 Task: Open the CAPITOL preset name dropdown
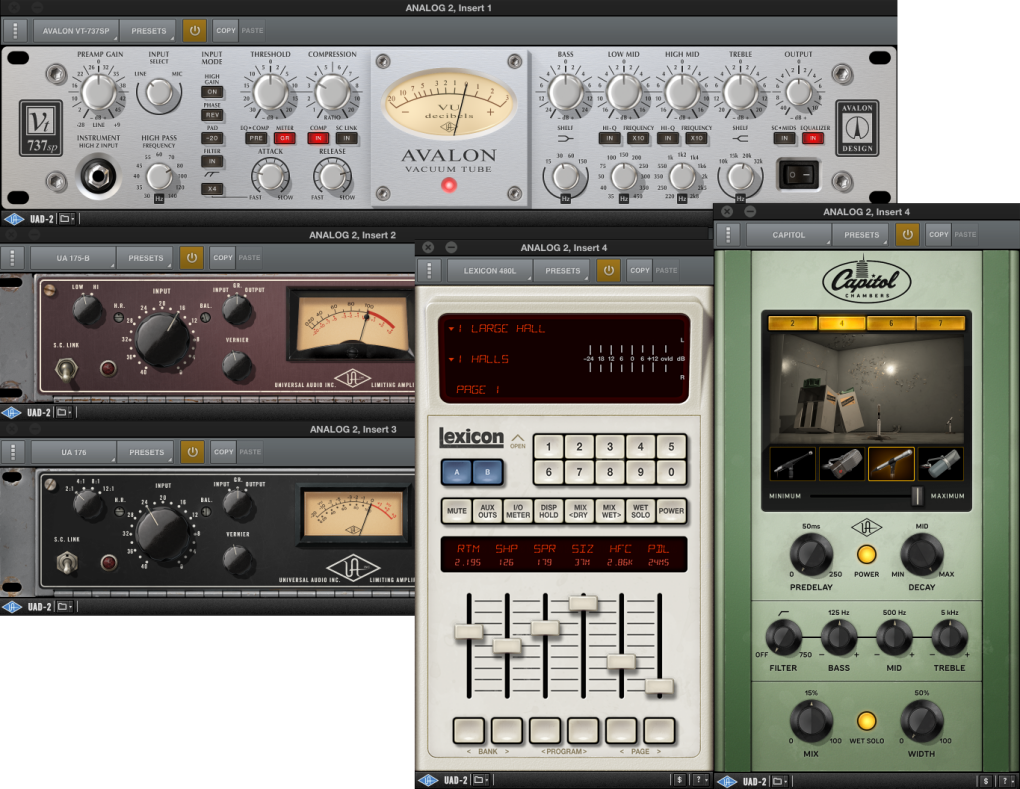pyautogui.click(x=788, y=234)
